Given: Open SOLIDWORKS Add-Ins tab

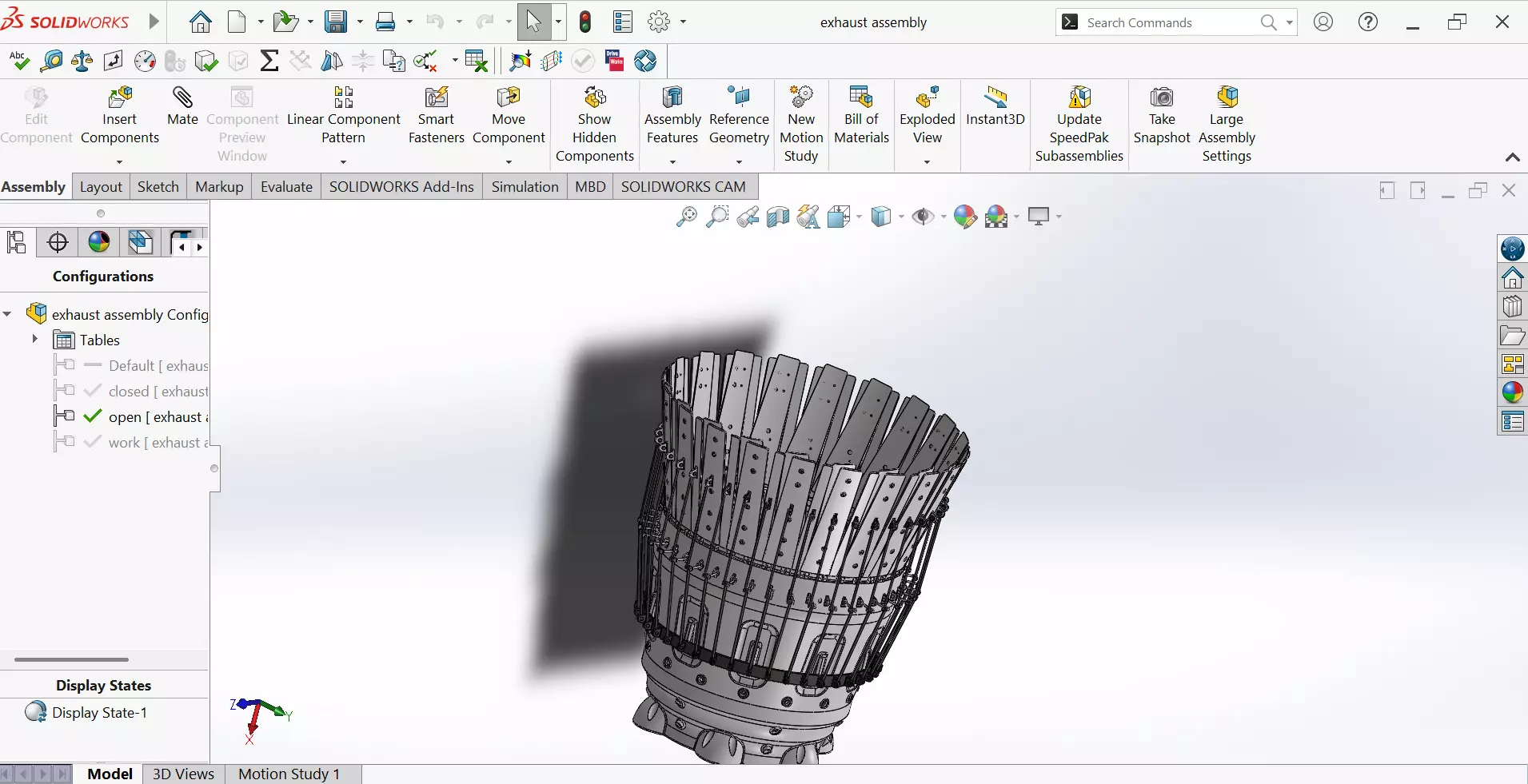Looking at the screenshot, I should click(x=401, y=186).
